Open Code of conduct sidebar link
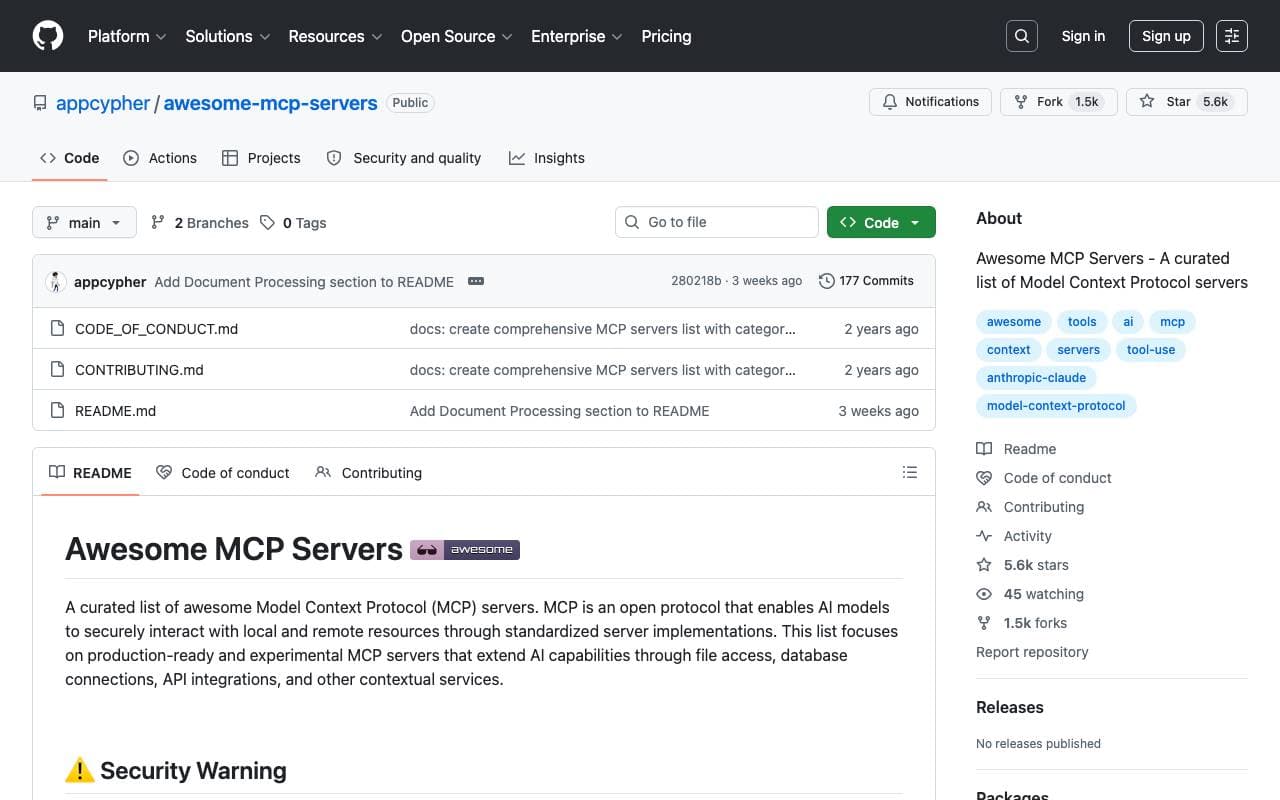Viewport: 1280px width, 800px height. 1044,478
